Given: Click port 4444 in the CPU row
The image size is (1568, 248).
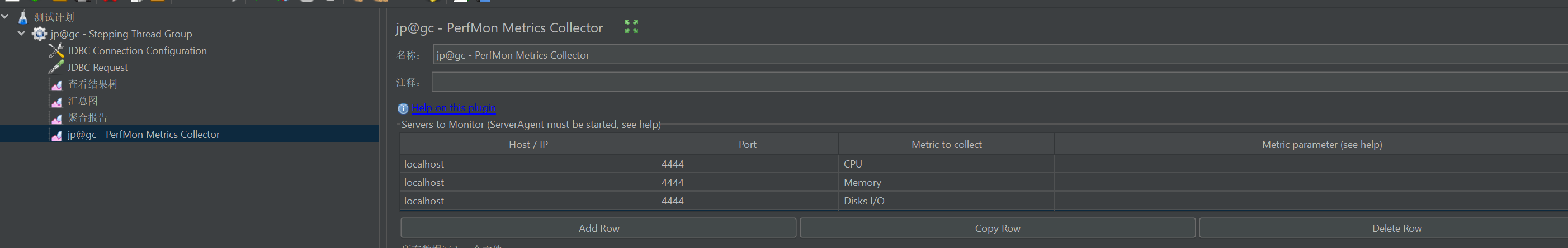Looking at the screenshot, I should (x=748, y=164).
